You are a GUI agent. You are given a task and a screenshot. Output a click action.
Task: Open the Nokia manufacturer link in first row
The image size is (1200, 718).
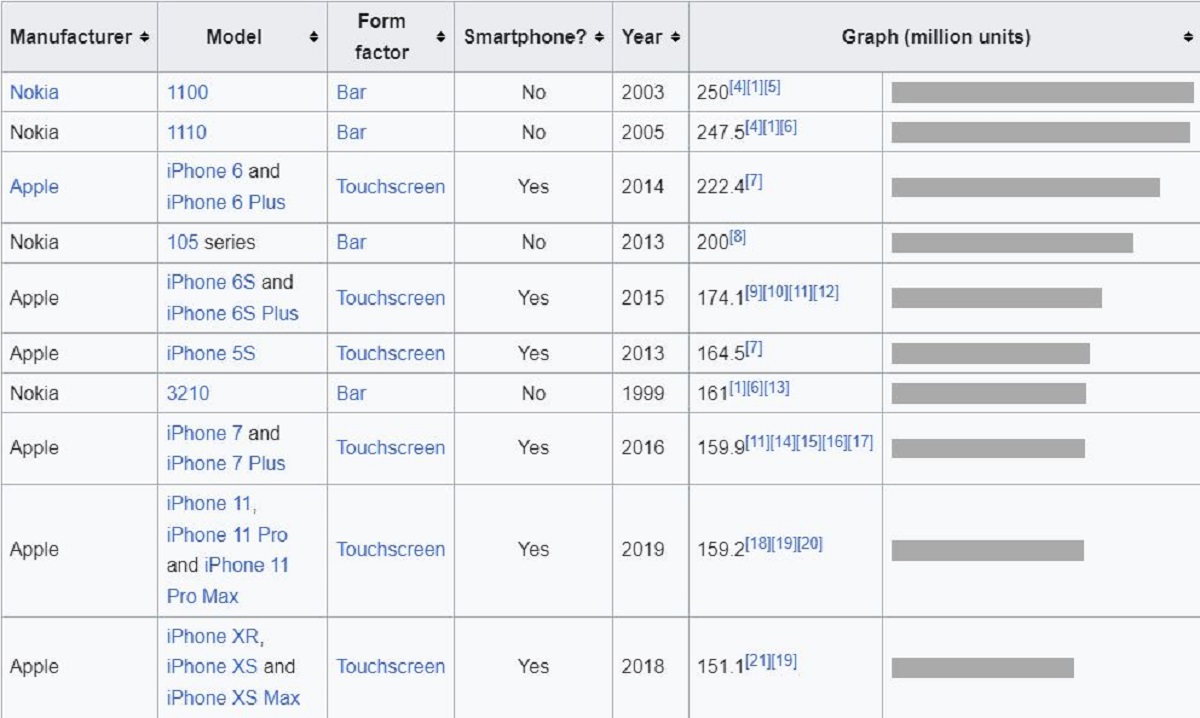[x=34, y=92]
